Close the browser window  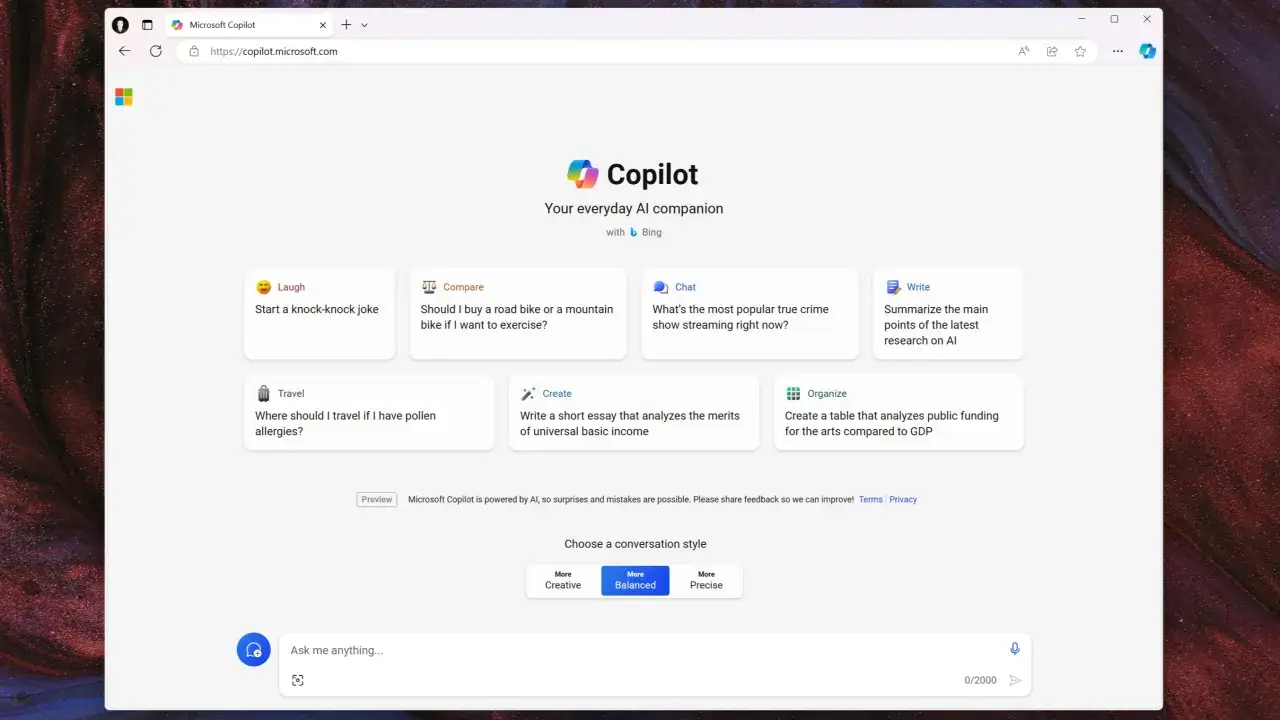(x=1146, y=19)
